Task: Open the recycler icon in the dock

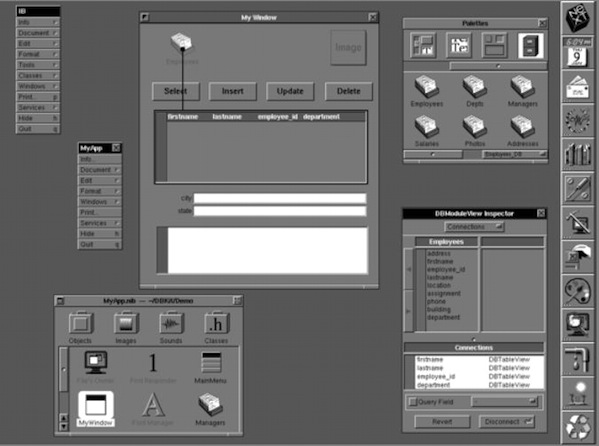Action: [x=578, y=426]
